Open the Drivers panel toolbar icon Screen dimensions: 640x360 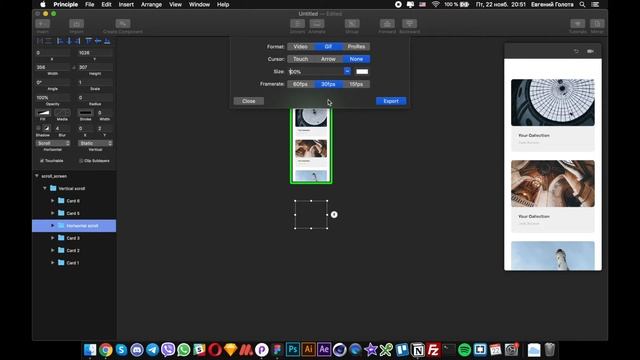point(298,24)
